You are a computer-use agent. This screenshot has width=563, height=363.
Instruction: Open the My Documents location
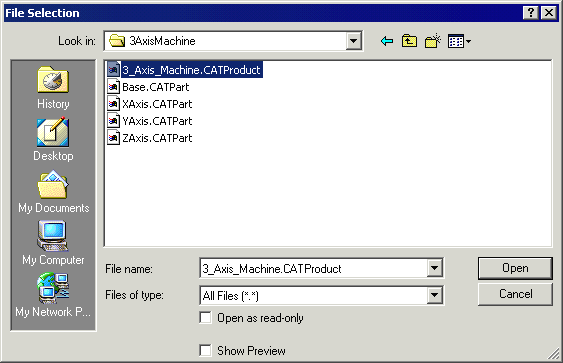pyautogui.click(x=53, y=192)
